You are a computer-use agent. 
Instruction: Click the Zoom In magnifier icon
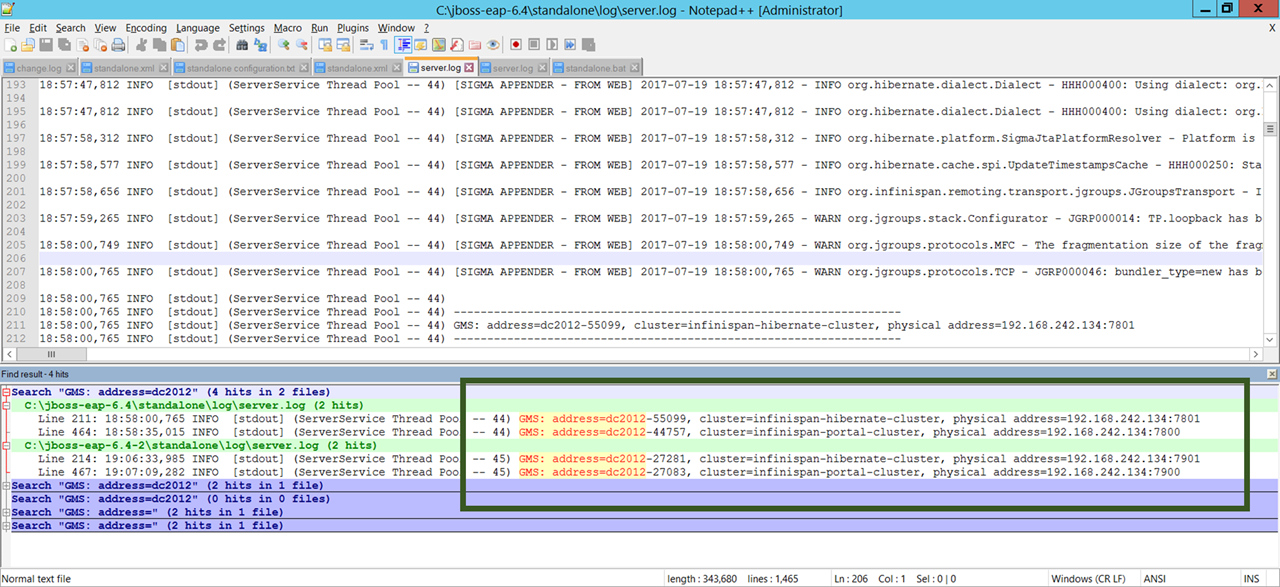[284, 45]
